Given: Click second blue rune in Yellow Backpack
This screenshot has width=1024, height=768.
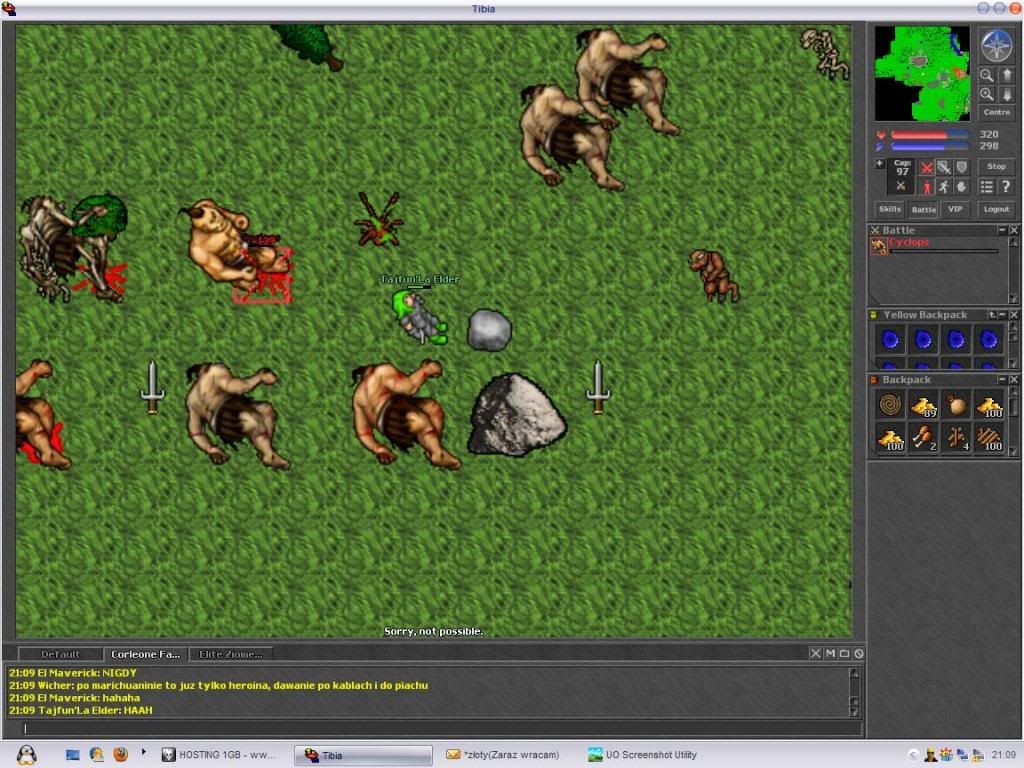Looking at the screenshot, I should click(923, 340).
